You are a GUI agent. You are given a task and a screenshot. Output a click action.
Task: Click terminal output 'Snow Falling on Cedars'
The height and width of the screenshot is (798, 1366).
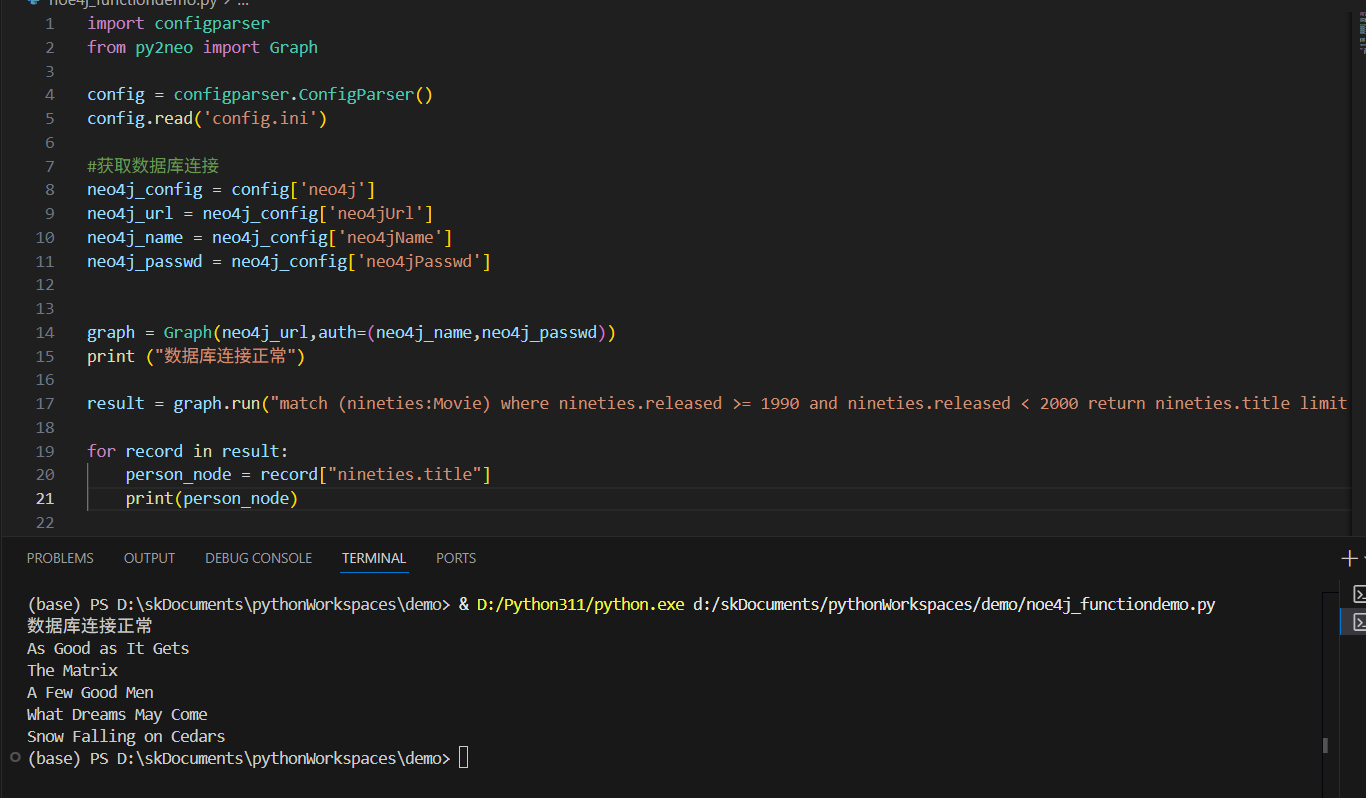click(x=126, y=736)
